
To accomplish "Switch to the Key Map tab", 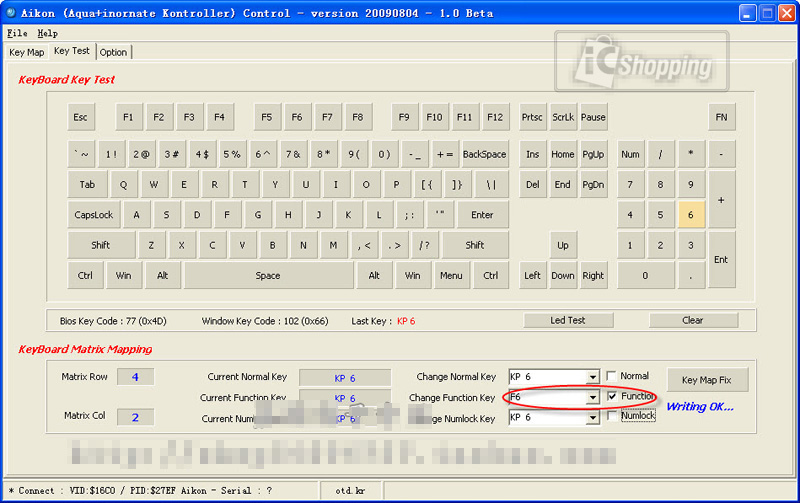I will [26, 52].
